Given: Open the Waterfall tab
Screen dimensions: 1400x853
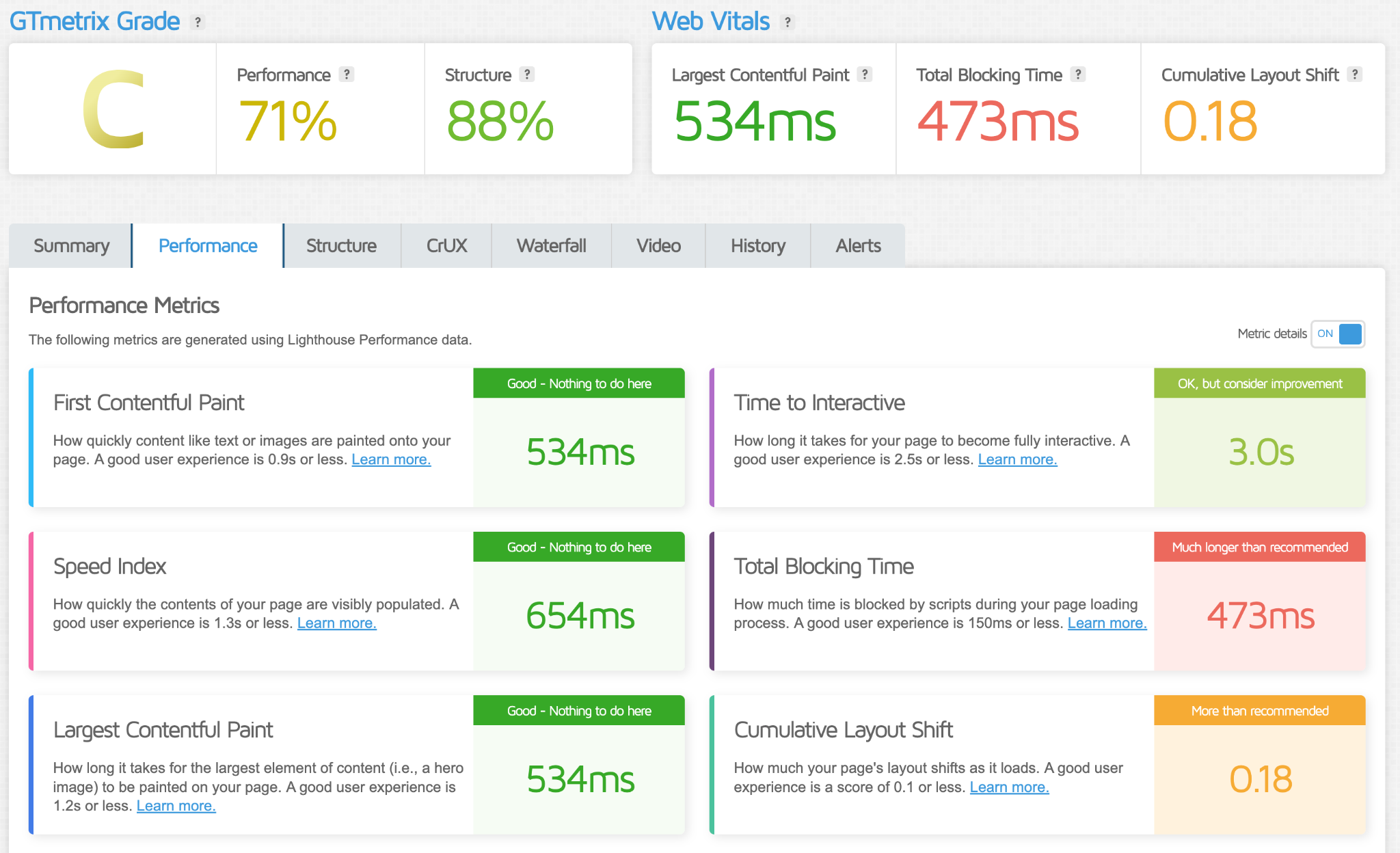Looking at the screenshot, I should 551,245.
